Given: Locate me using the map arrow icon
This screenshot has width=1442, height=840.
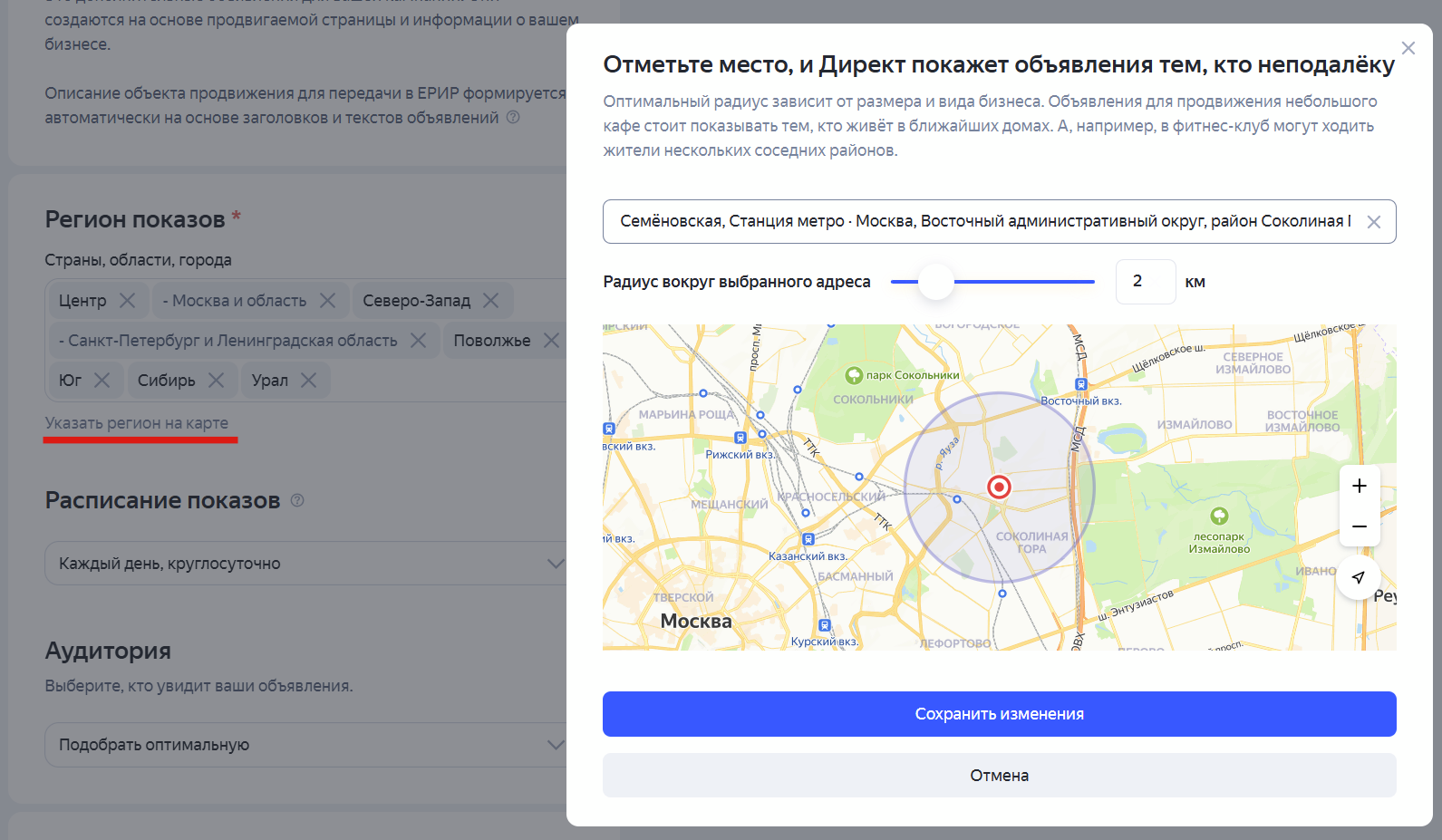Looking at the screenshot, I should pyautogui.click(x=1359, y=577).
